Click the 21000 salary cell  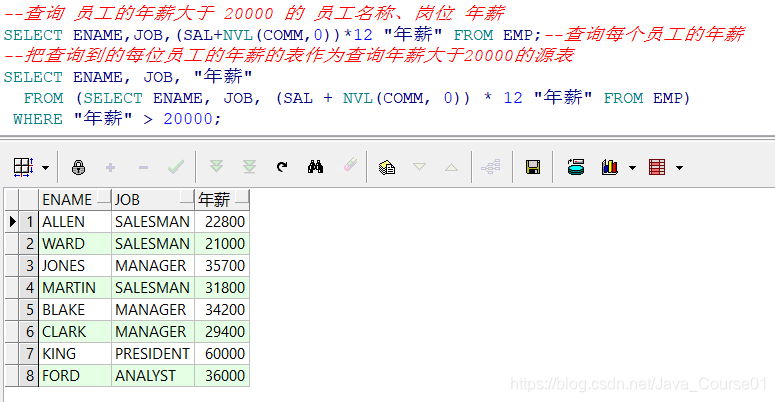pyautogui.click(x=222, y=244)
